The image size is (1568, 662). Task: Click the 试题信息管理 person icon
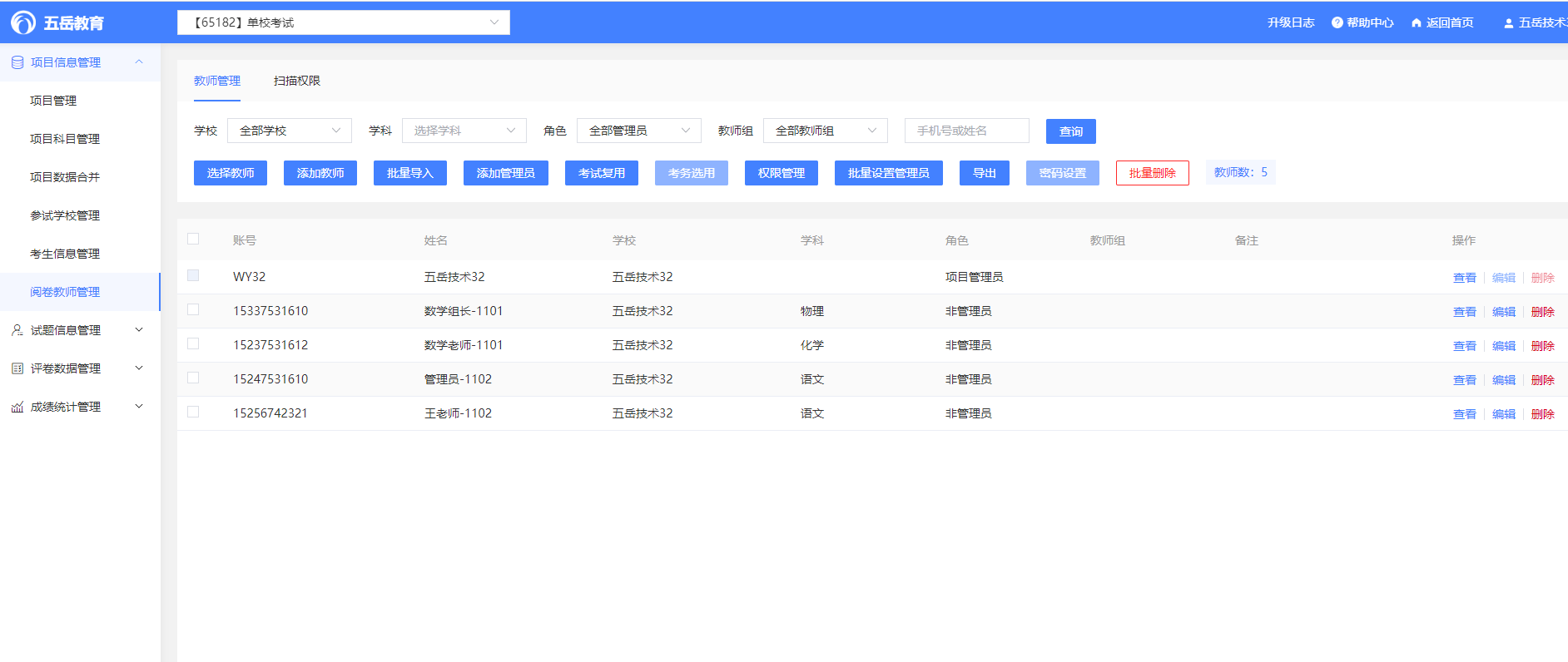[x=17, y=330]
